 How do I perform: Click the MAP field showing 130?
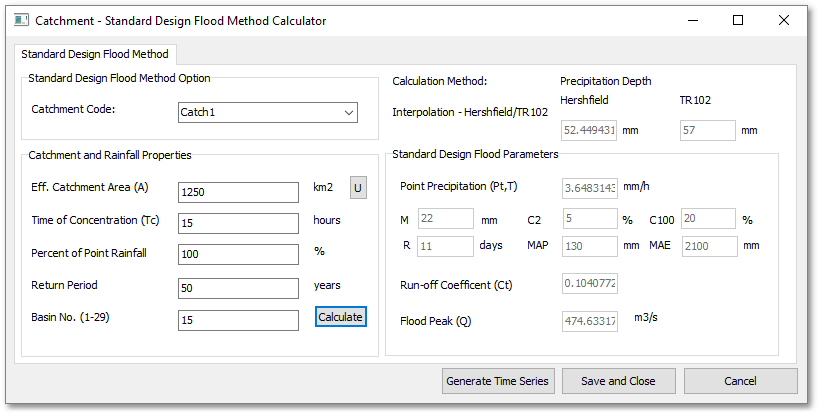[x=590, y=246]
